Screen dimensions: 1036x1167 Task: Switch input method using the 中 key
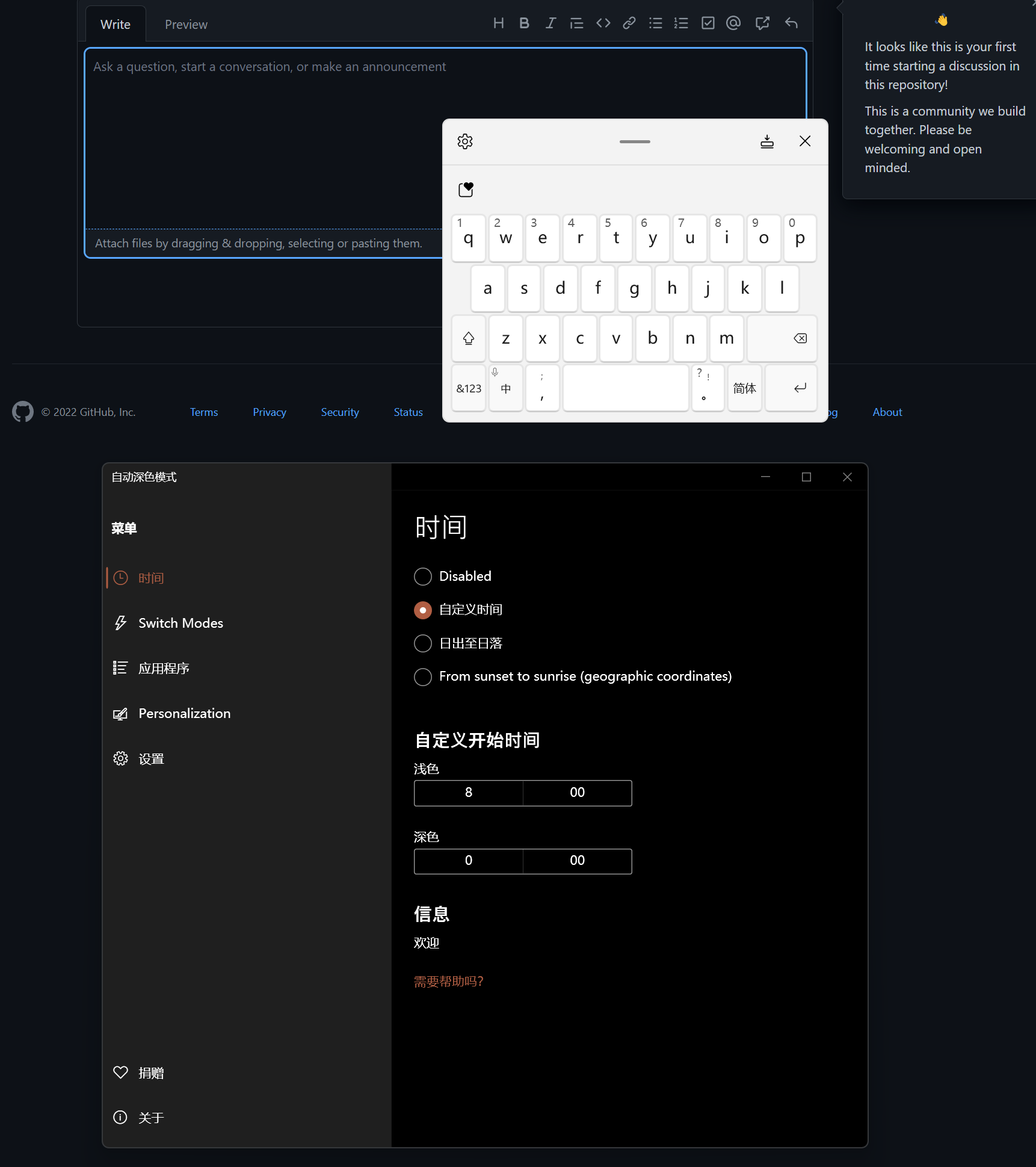click(505, 388)
